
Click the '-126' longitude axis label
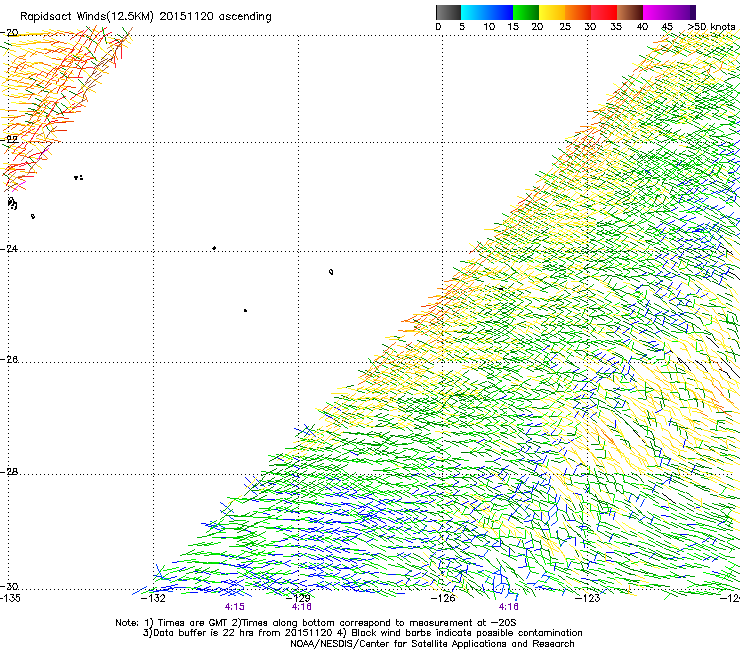(443, 598)
